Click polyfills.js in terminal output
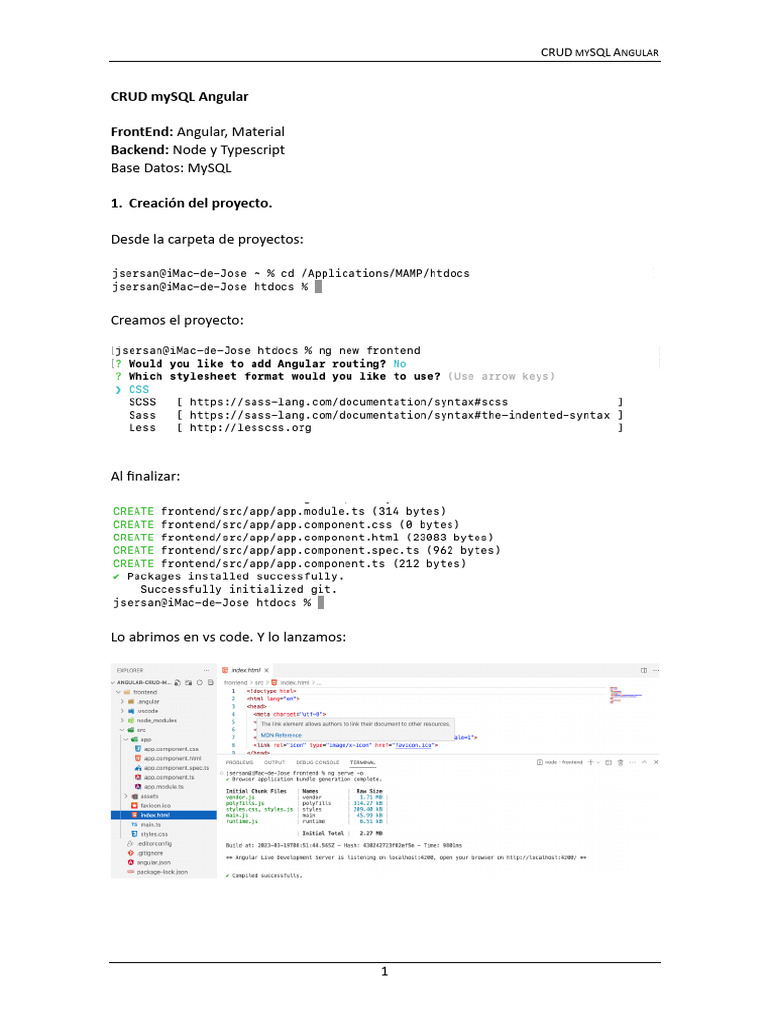The image size is (768, 1024). (x=245, y=803)
